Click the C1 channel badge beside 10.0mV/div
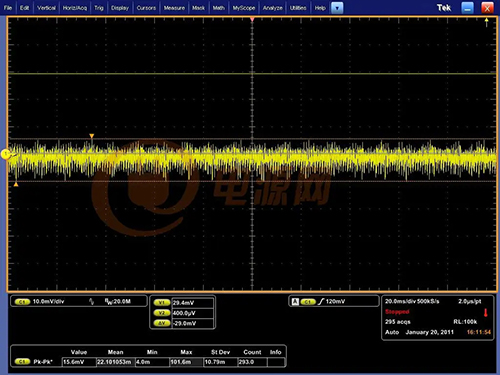Image resolution: width=500 pixels, height=375 pixels. [x=22, y=302]
